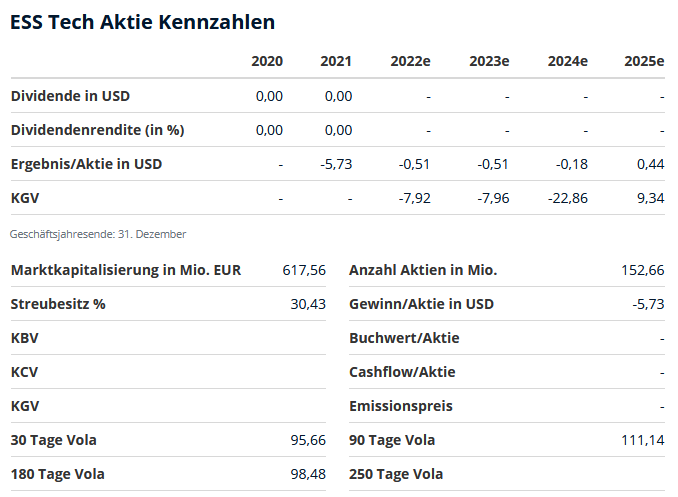
Task: Select the 180 Tage Vola label
Action: (57, 474)
